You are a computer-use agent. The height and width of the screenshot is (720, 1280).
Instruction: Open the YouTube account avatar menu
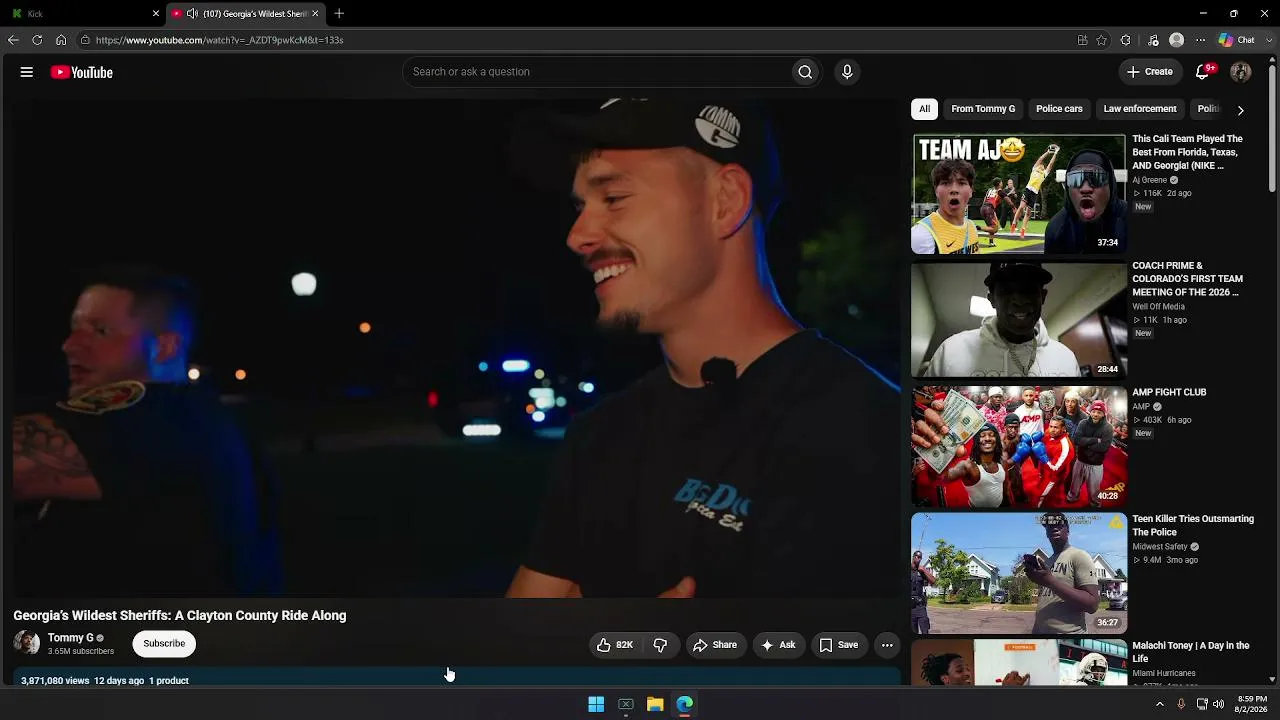click(x=1241, y=72)
